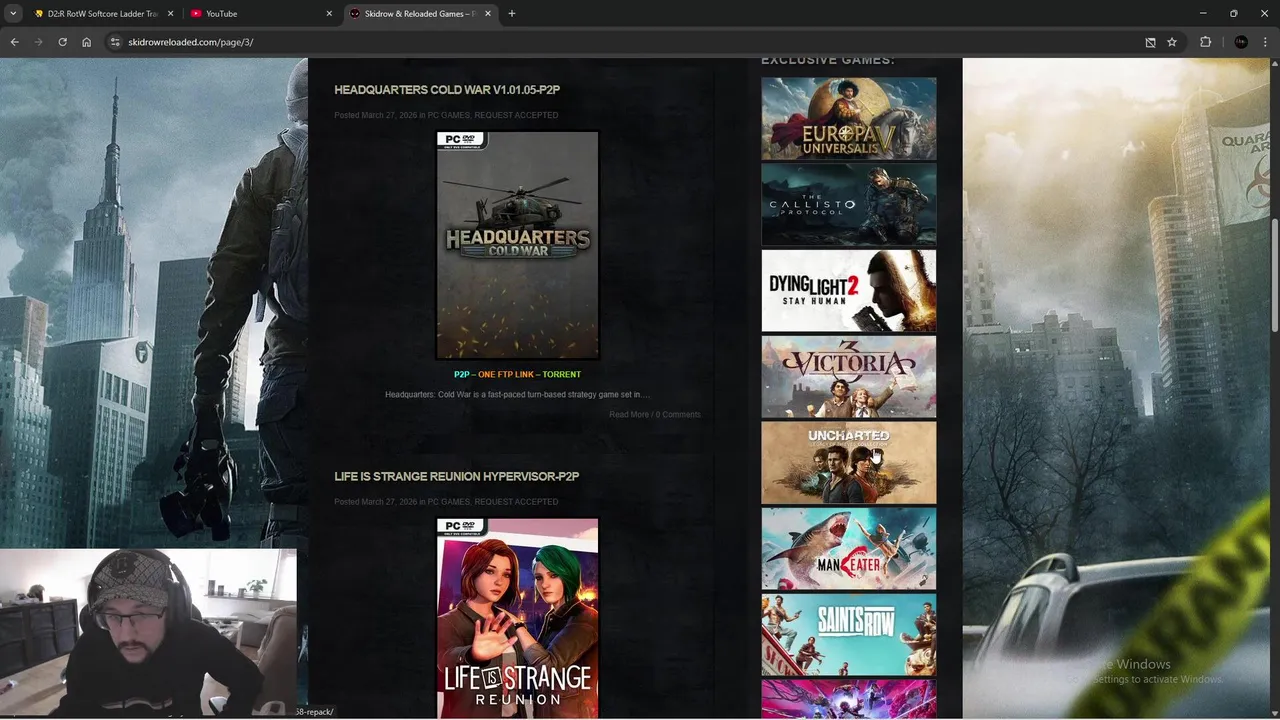Expand the tab search dropdown
The image size is (1280, 720).
tap(13, 14)
